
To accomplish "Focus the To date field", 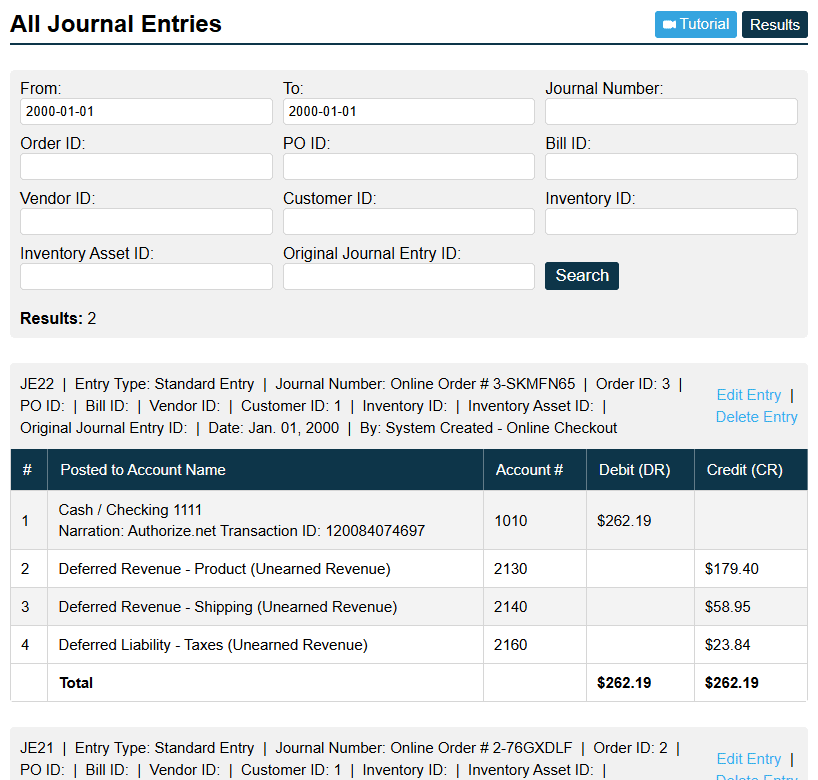I will point(408,111).
